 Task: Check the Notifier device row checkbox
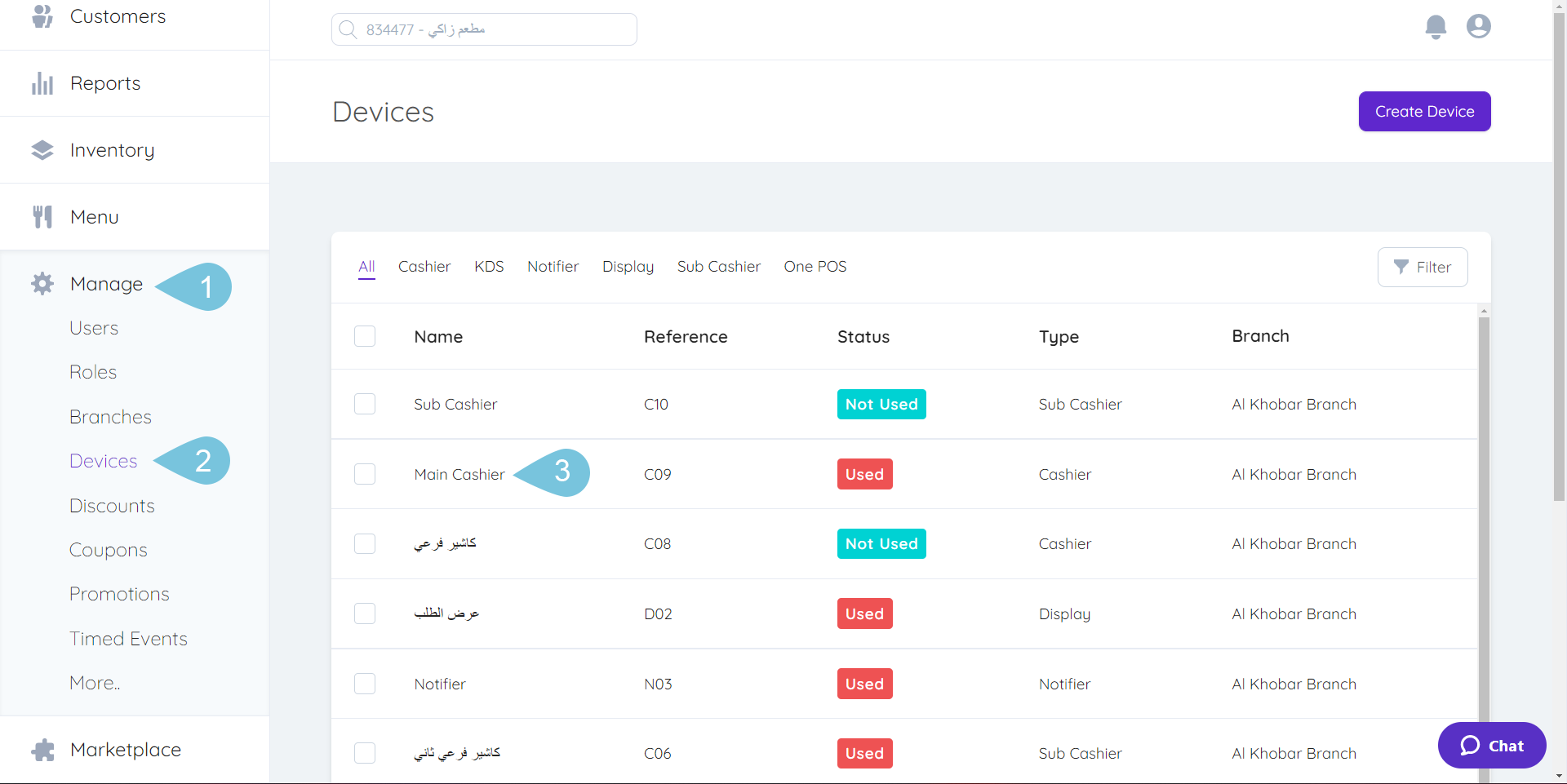(x=365, y=684)
